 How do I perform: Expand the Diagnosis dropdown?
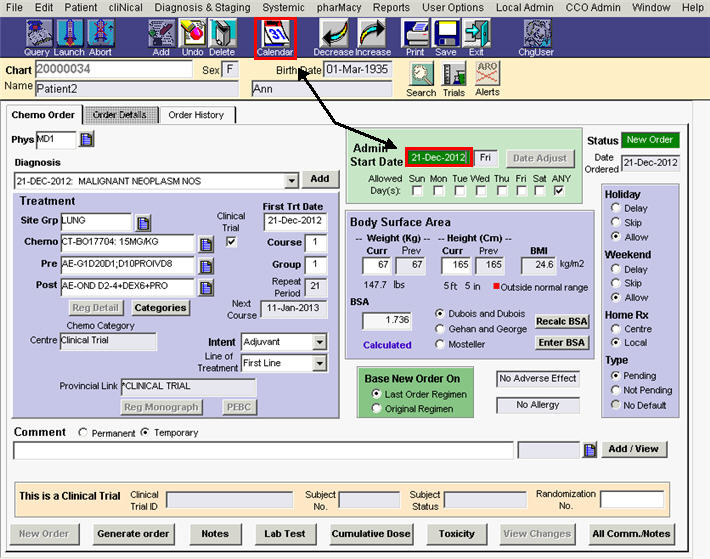tap(292, 181)
